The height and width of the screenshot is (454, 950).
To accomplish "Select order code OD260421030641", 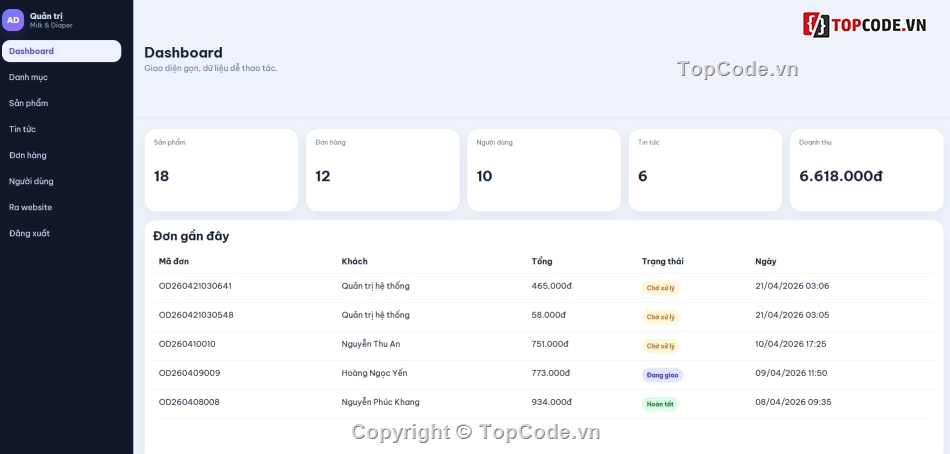I will [195, 285].
